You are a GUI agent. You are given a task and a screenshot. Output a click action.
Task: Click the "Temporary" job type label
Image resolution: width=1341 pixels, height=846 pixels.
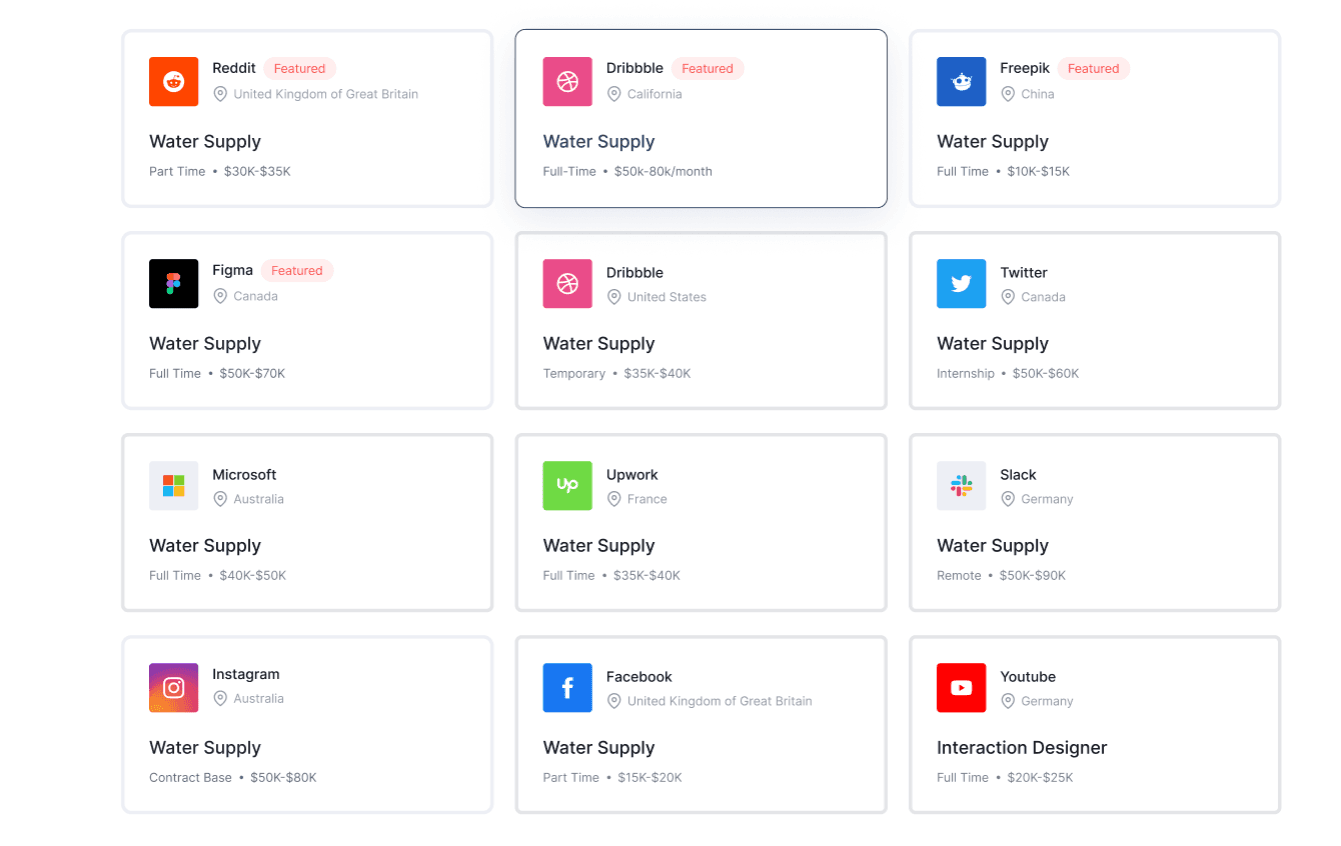(574, 374)
